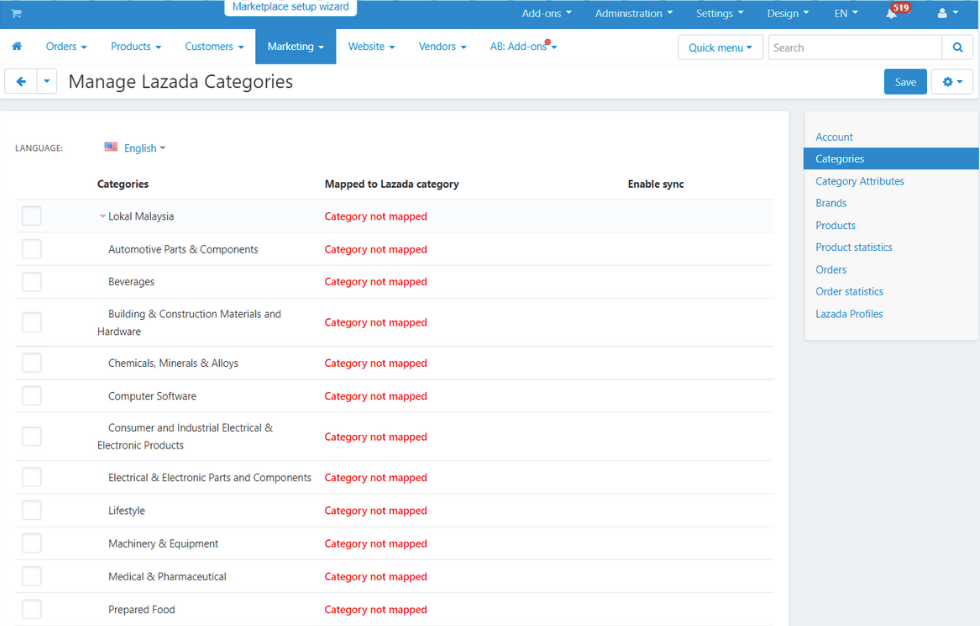Click Category not mapped for Computer Software

(x=376, y=396)
